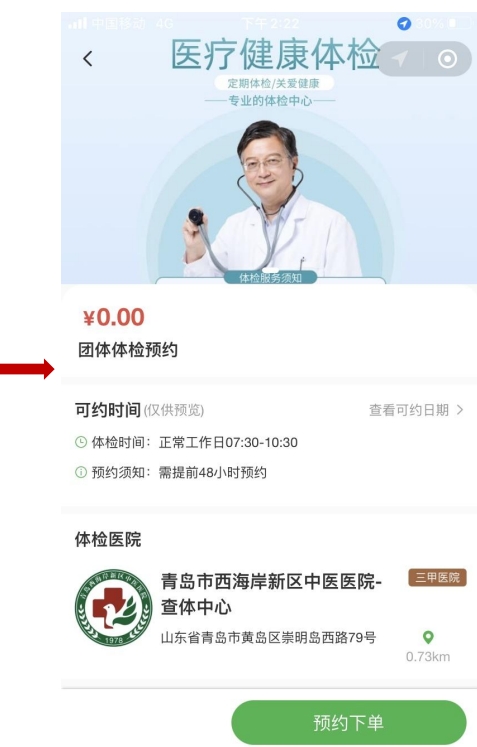
Task: Open the 体检服务须知 tab on banner
Action: (x=270, y=278)
